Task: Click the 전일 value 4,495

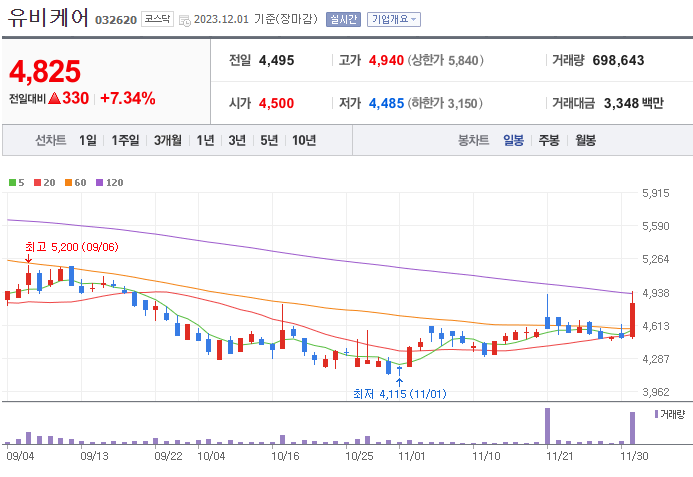Action: [x=276, y=60]
